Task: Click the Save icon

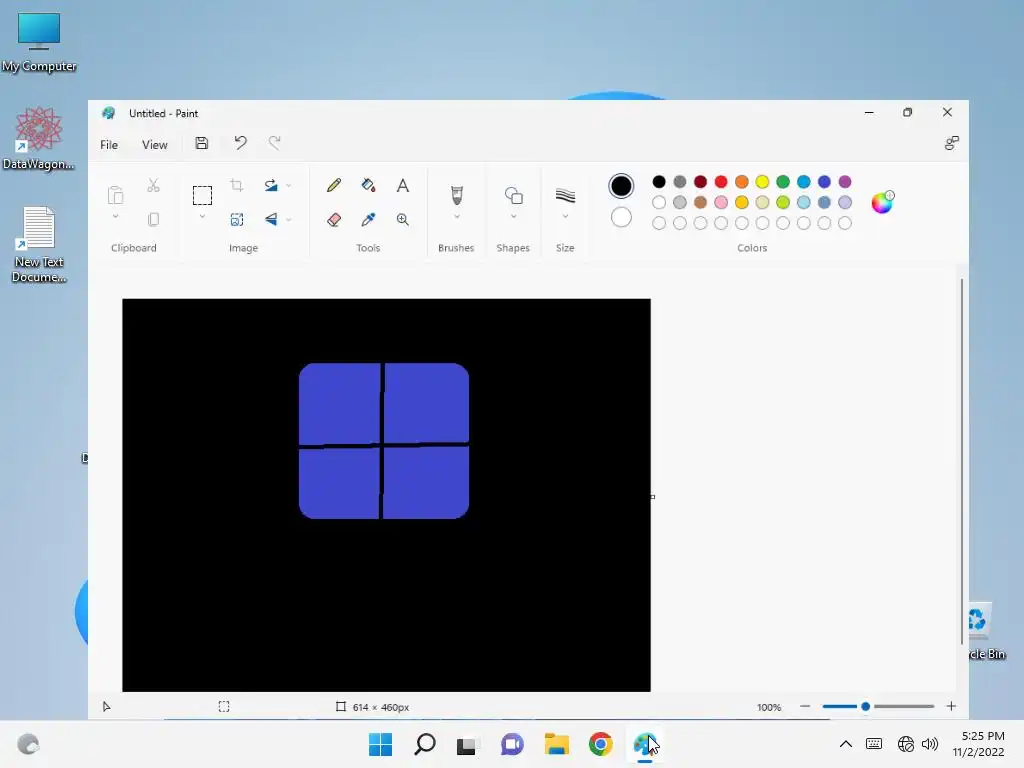Action: point(202,144)
